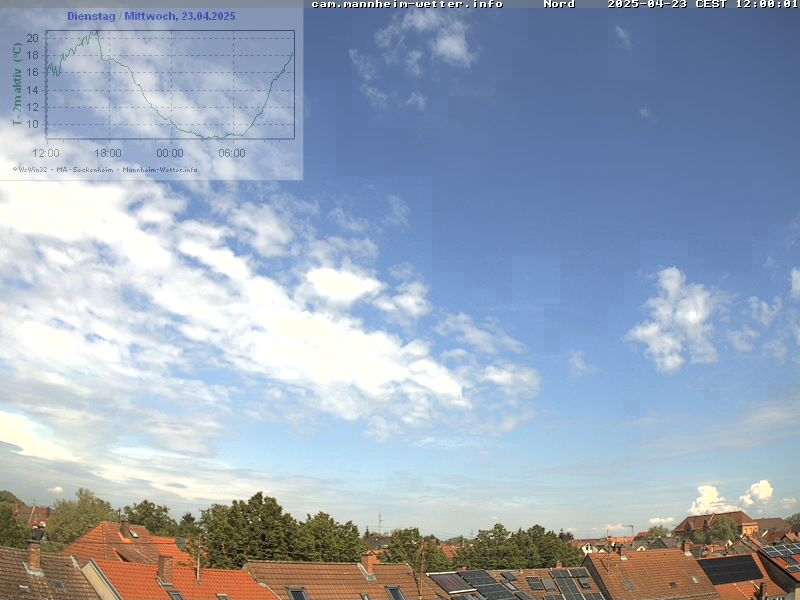Click the temperature curve peak near 20°C
The height and width of the screenshot is (600, 800).
tap(96, 32)
